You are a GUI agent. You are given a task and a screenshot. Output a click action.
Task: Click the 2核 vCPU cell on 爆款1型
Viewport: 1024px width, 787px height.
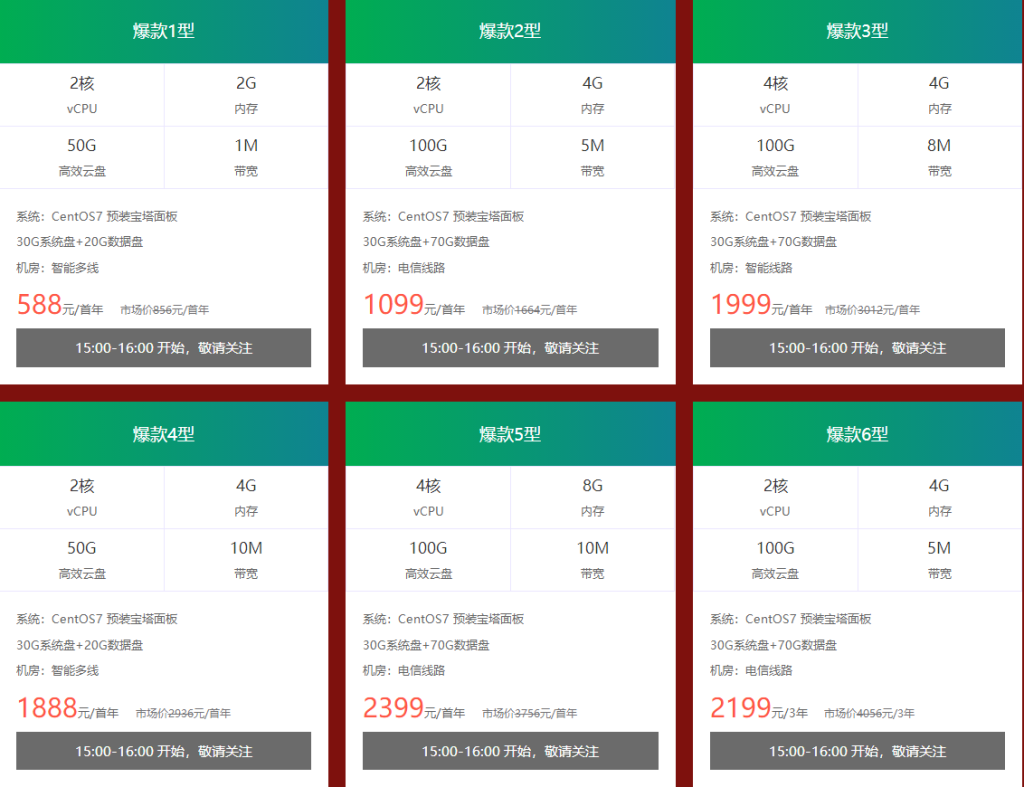coord(83,94)
